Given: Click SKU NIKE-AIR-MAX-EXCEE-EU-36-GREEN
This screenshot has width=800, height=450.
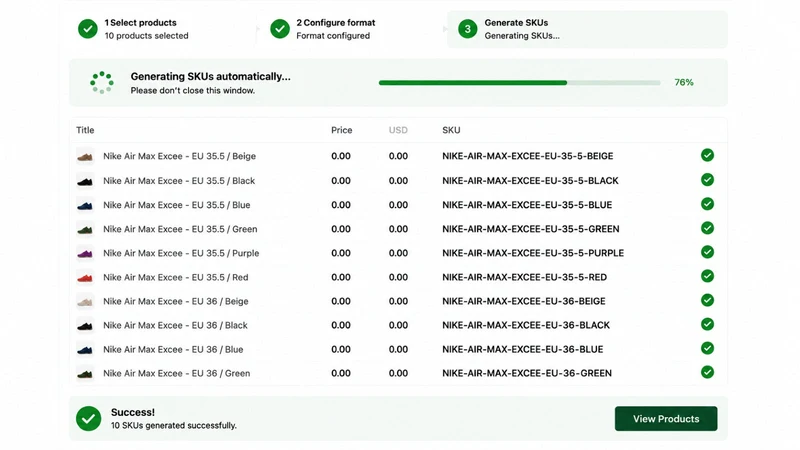Looking at the screenshot, I should click(x=527, y=373).
